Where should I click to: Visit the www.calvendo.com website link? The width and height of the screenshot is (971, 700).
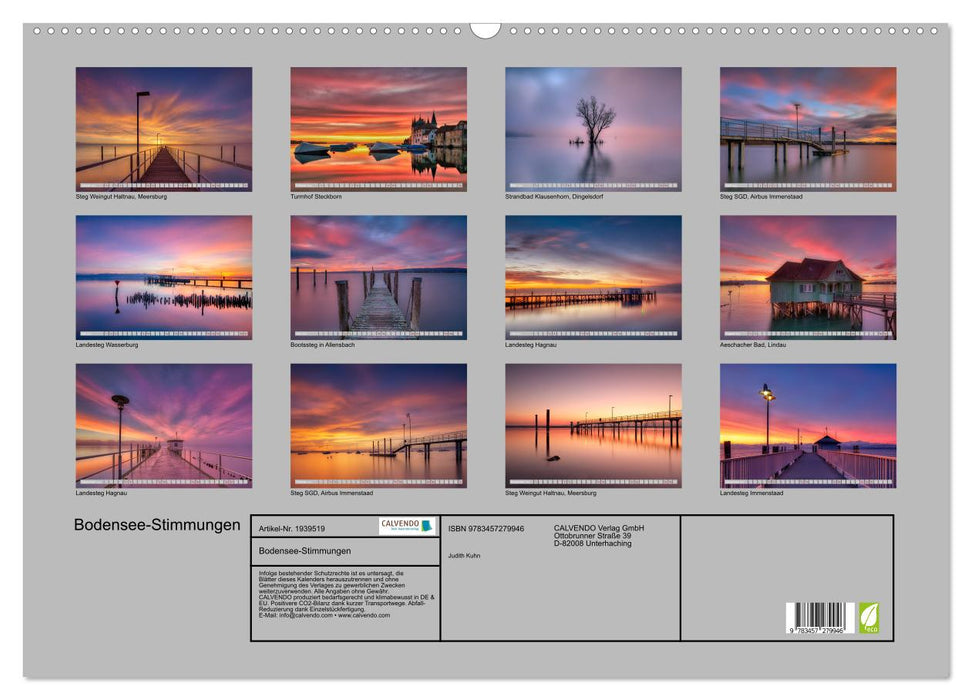365,617
